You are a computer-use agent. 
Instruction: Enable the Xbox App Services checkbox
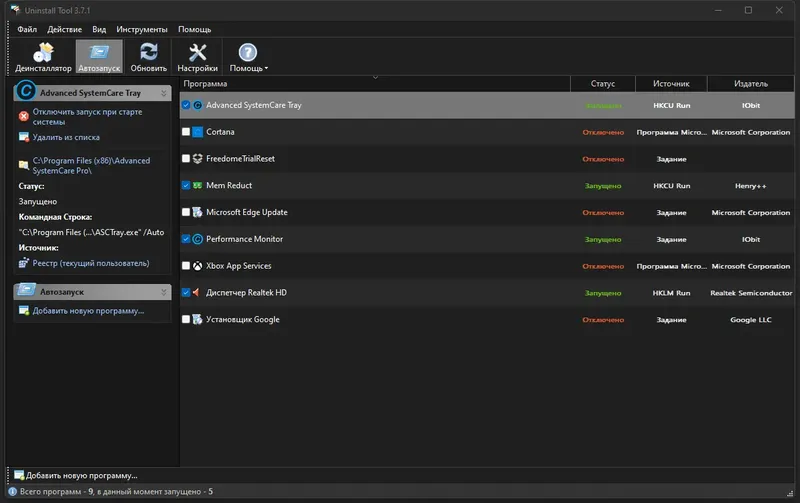click(186, 266)
